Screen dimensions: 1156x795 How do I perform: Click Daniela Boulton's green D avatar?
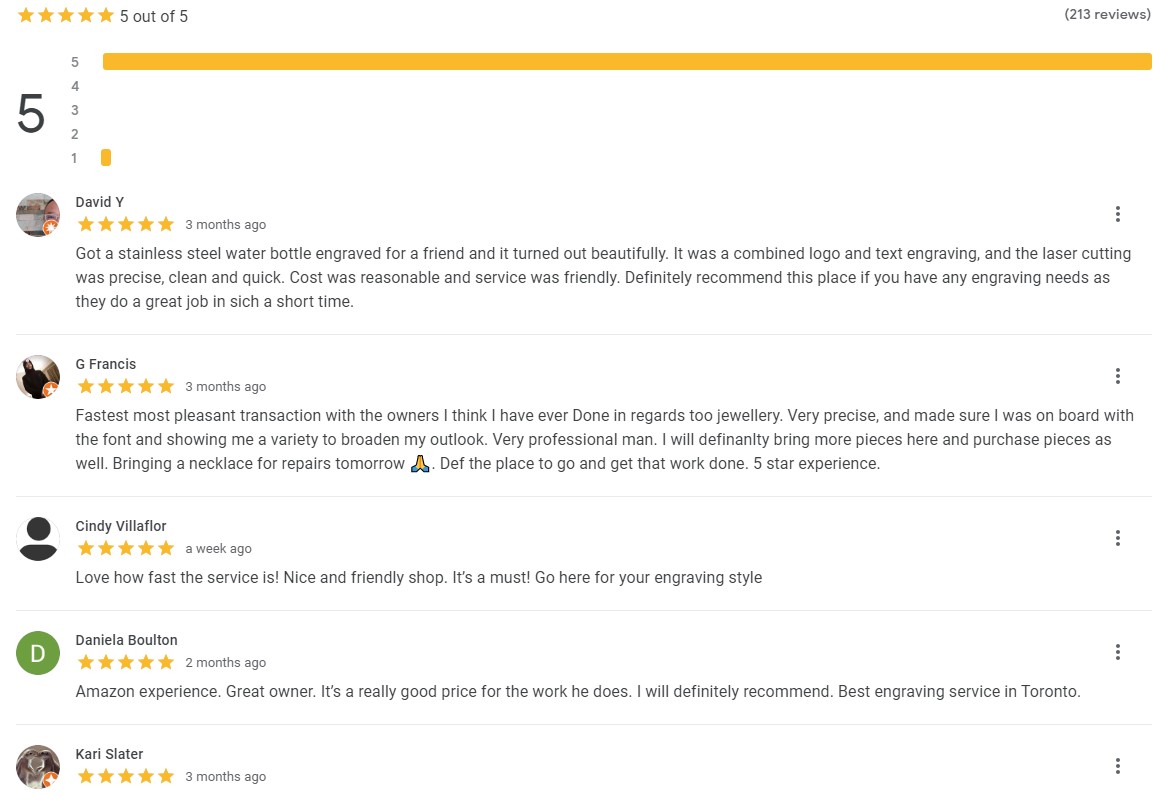38,653
